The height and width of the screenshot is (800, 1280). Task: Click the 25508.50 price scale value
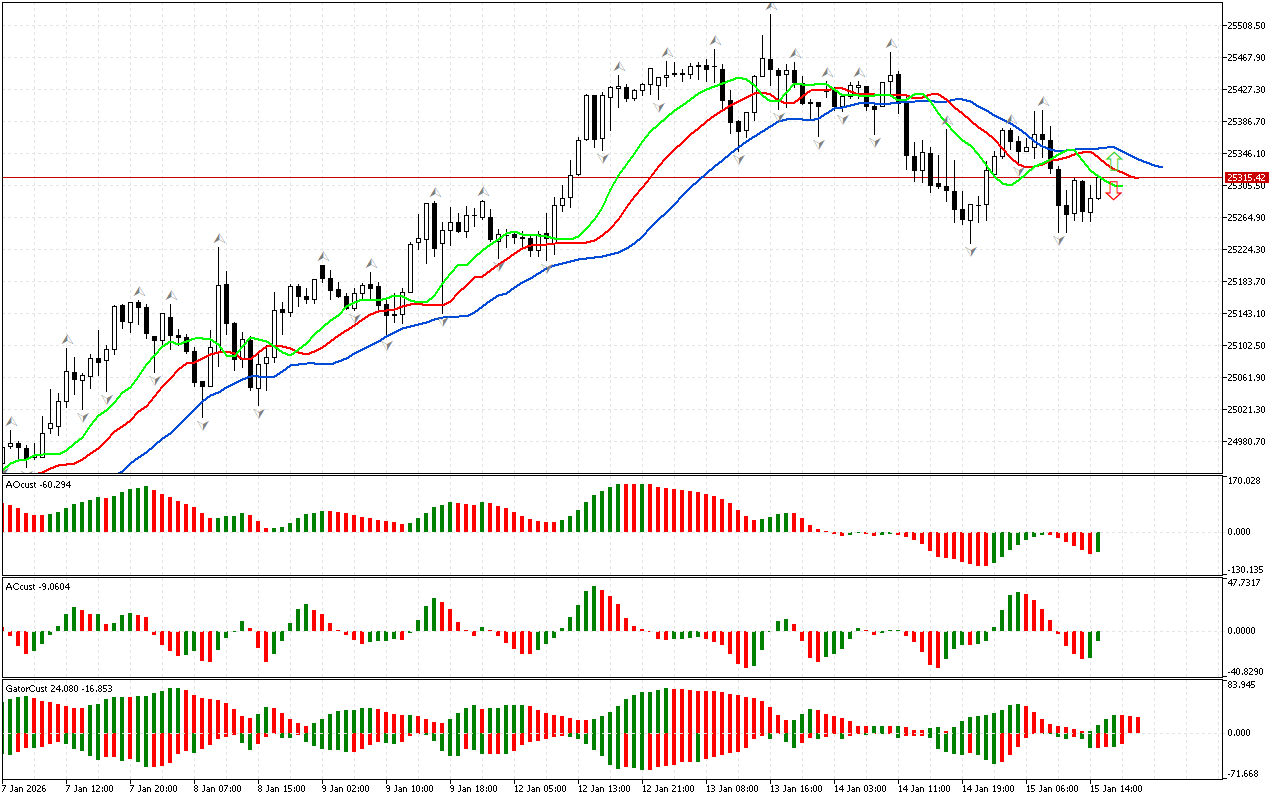(x=1247, y=26)
